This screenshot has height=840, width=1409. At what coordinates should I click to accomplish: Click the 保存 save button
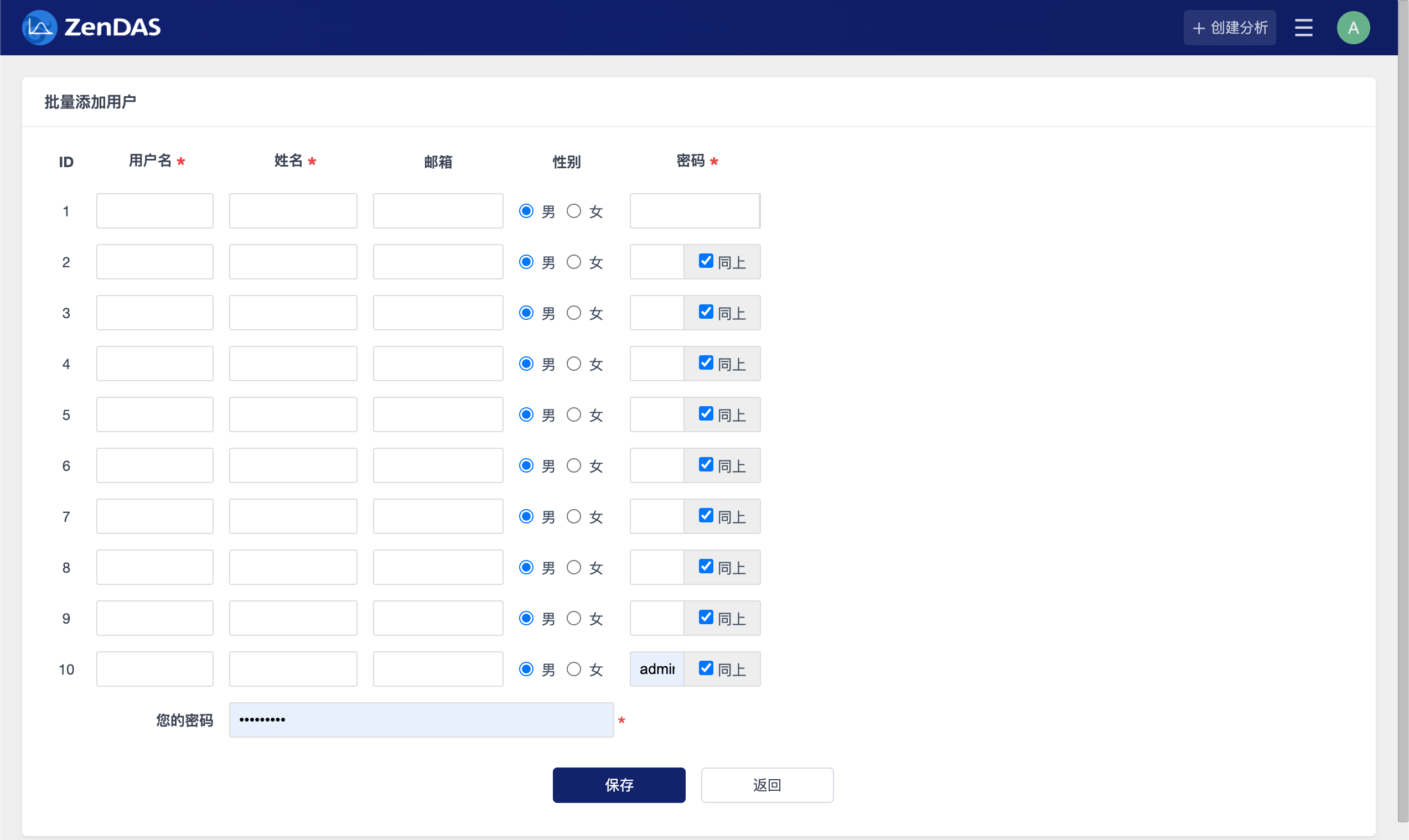pyautogui.click(x=619, y=785)
